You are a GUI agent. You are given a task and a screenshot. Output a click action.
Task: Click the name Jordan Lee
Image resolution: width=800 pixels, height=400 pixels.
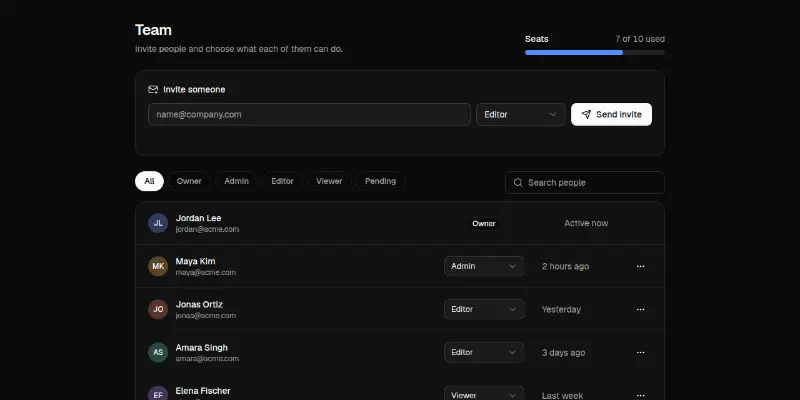(198, 218)
